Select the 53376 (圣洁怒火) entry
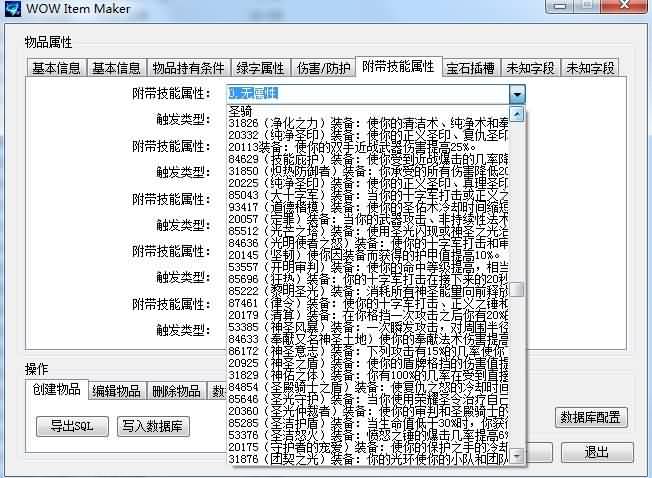Image resolution: width=652 pixels, height=478 pixels. click(368, 435)
